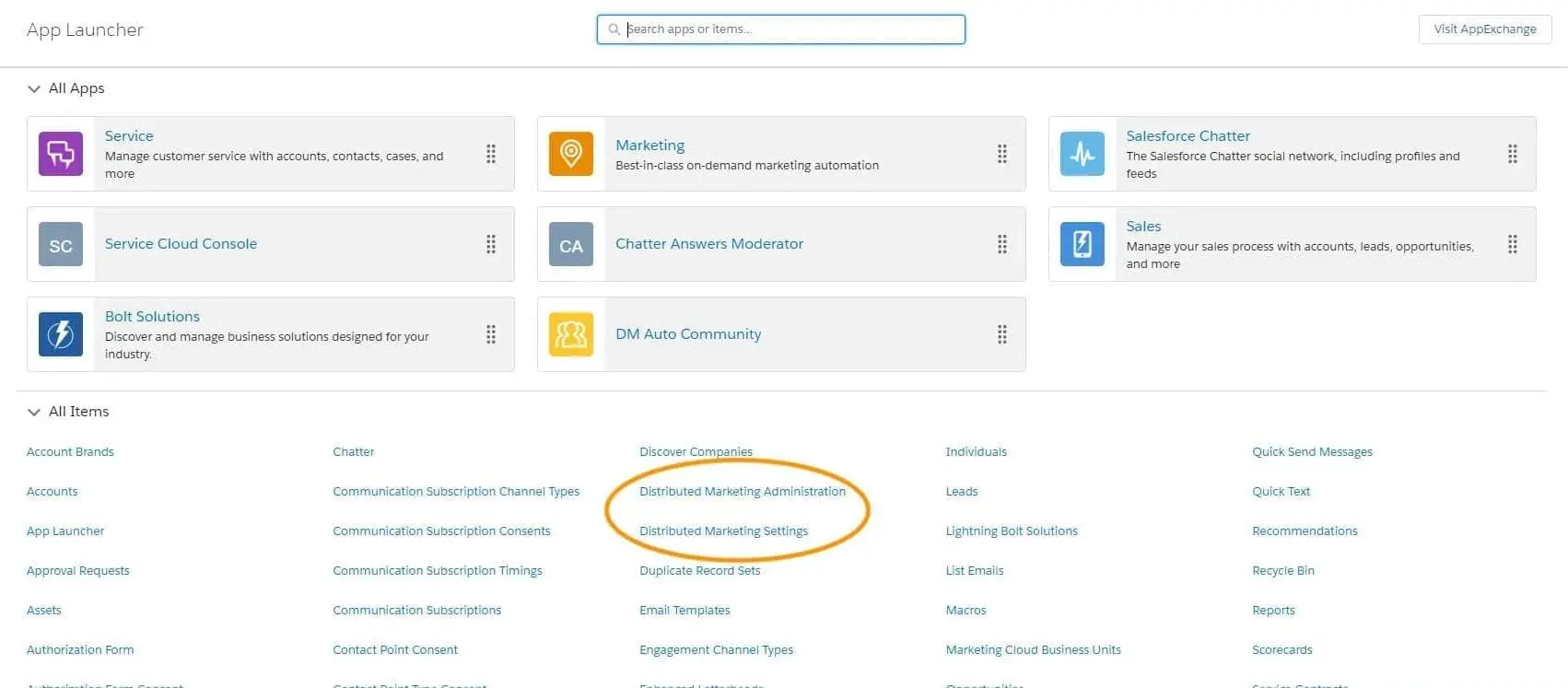Open the Email Templates item
The height and width of the screenshot is (688, 1568).
[685, 611]
